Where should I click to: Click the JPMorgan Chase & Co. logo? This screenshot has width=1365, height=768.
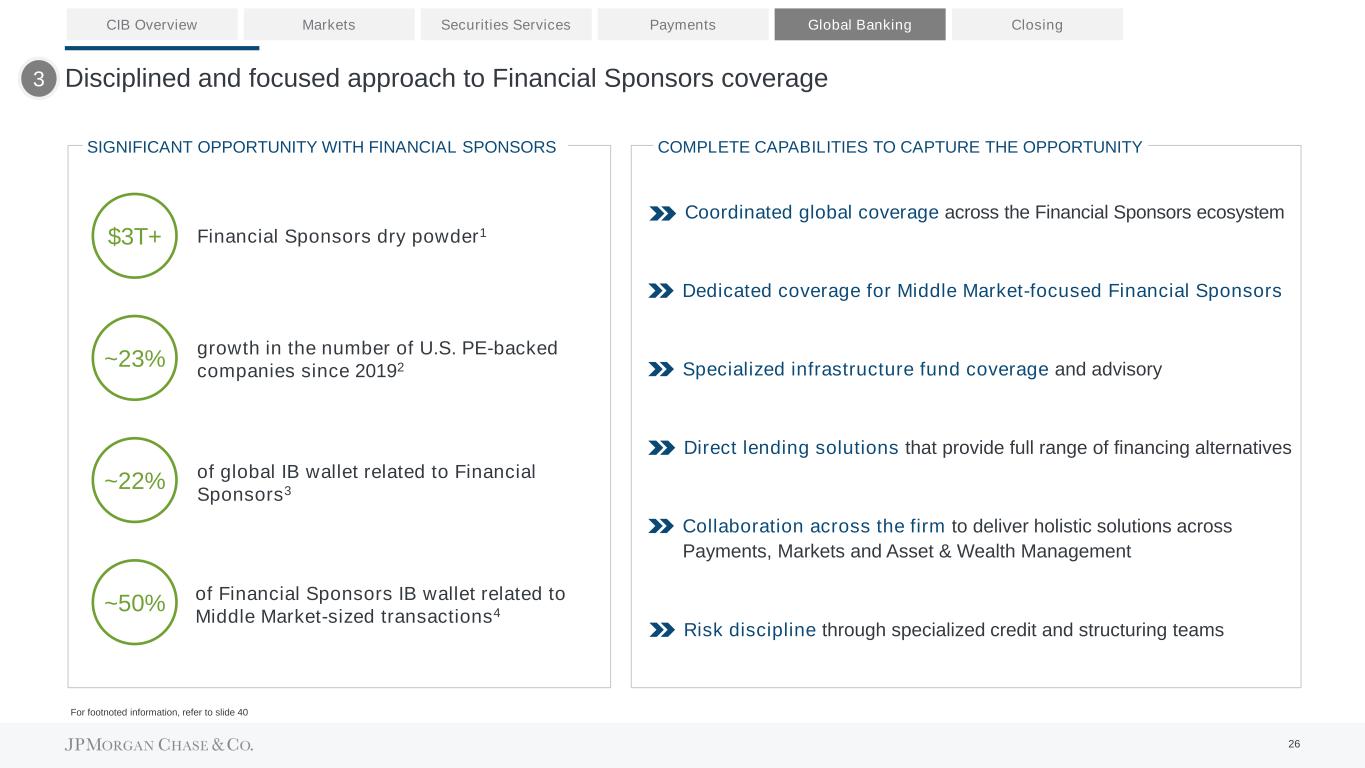pos(159,745)
